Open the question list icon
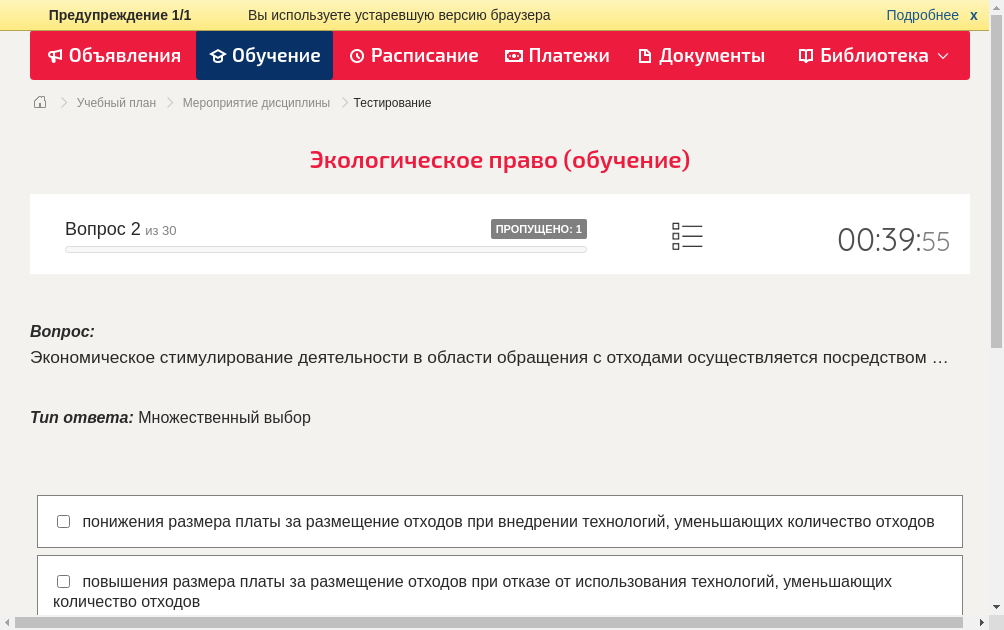1004x630 pixels. [687, 236]
